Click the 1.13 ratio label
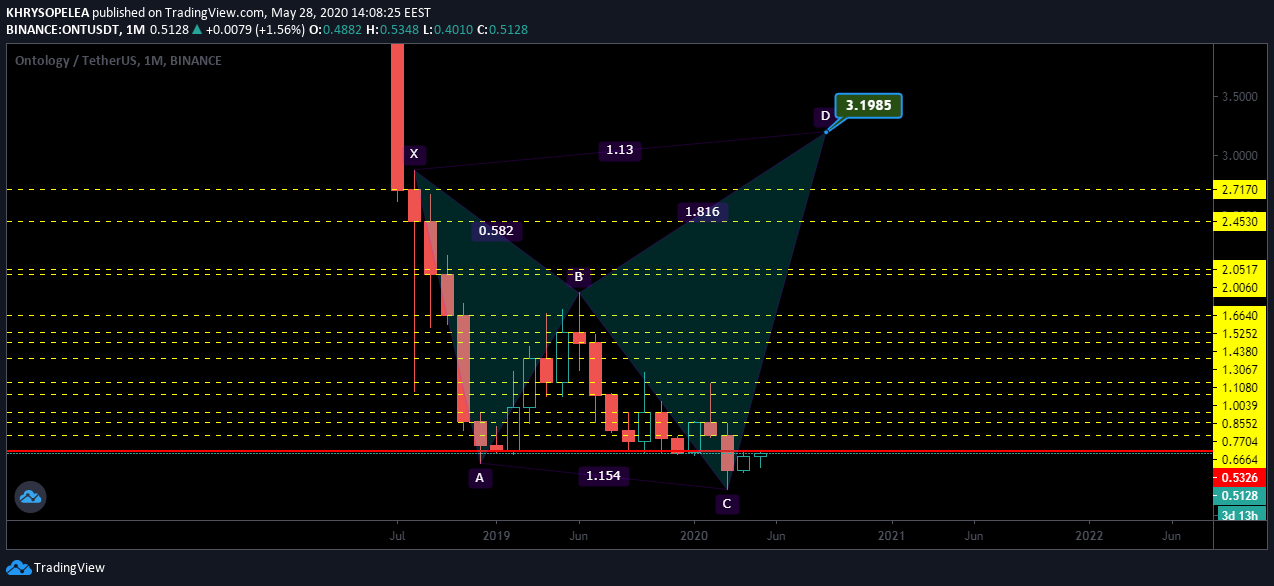This screenshot has height=586, width=1274. click(620, 150)
